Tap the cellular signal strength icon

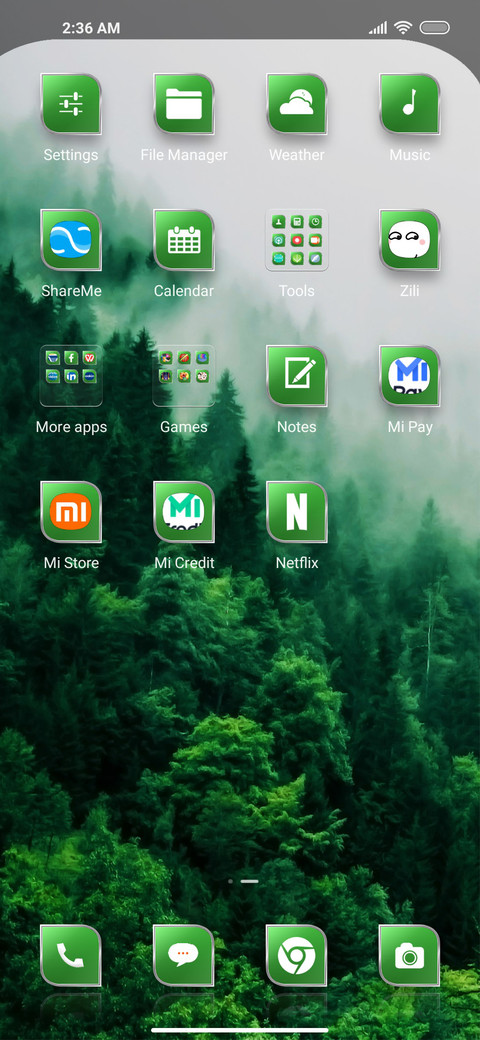point(378,28)
